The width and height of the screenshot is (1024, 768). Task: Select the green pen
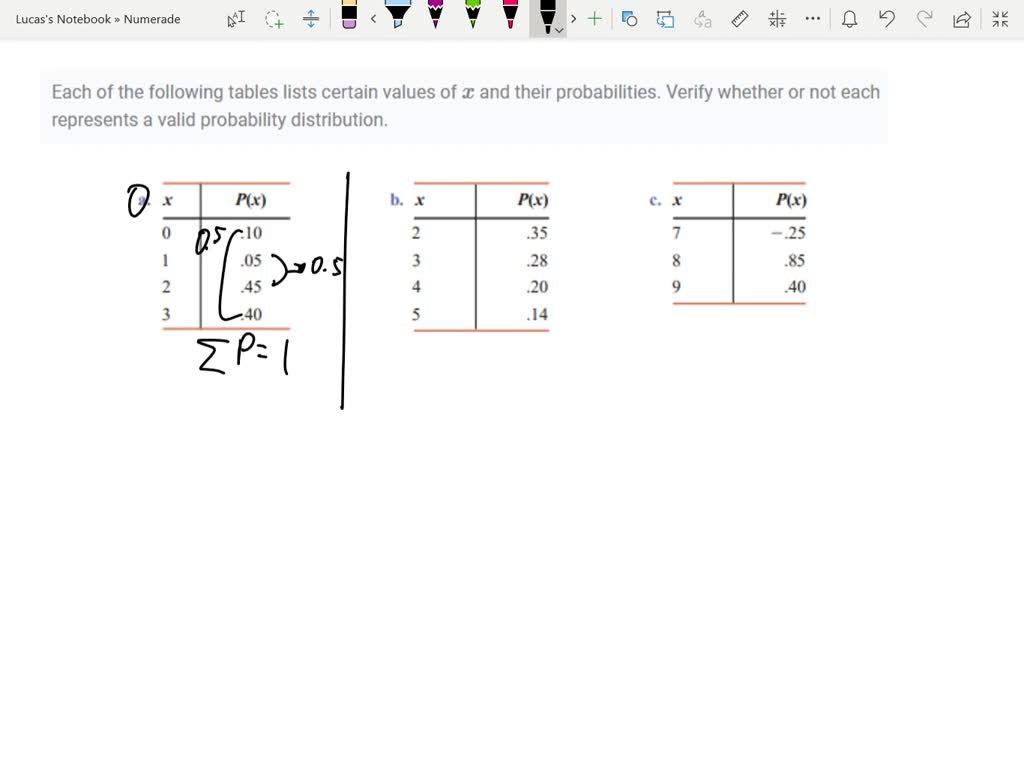click(x=473, y=14)
